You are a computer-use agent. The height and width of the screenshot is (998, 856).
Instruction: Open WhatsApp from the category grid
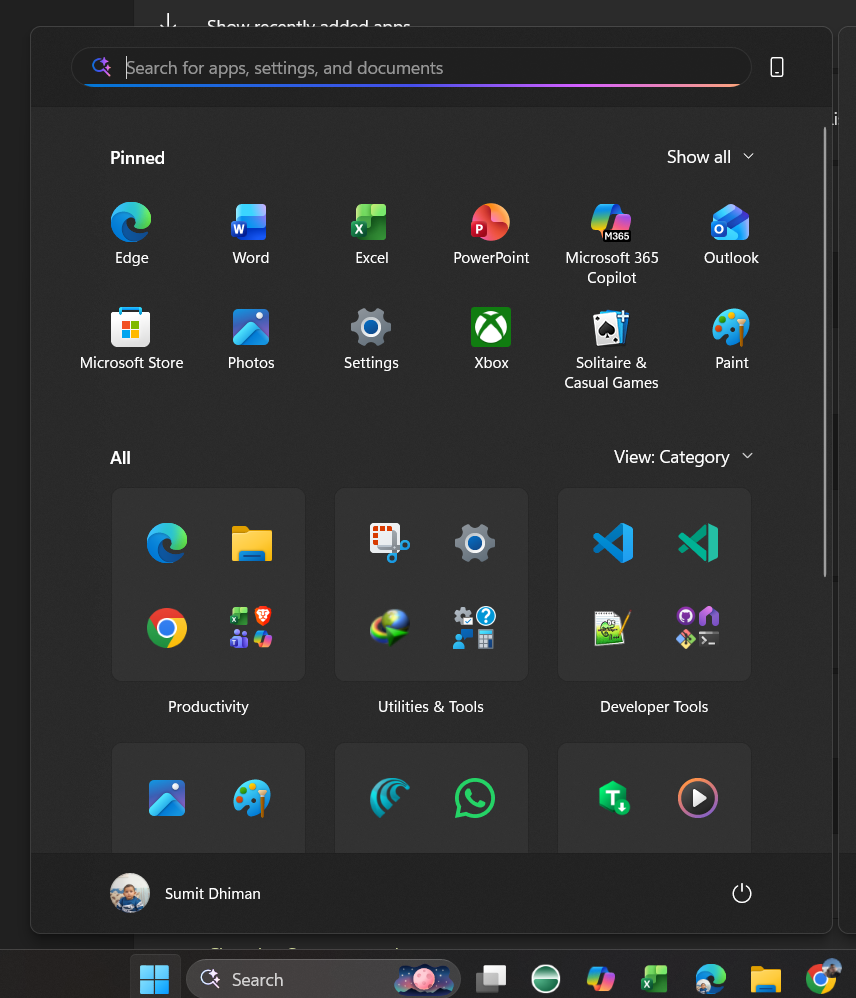click(475, 798)
